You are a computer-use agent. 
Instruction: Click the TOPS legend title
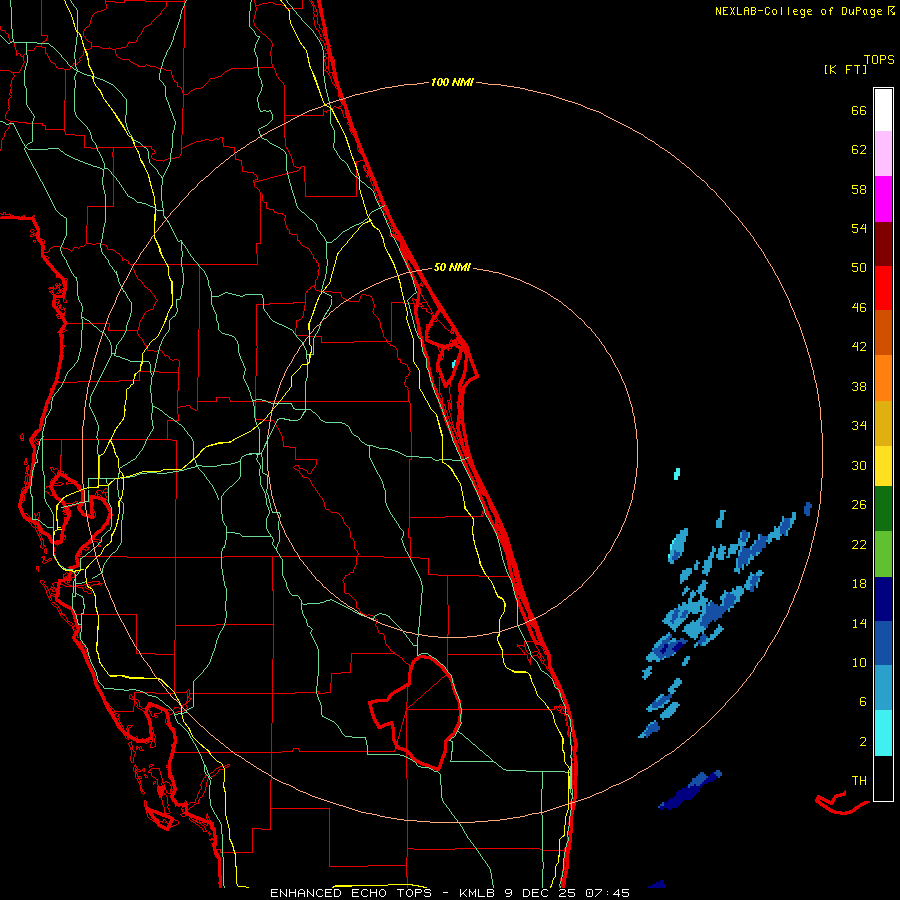coord(879,59)
